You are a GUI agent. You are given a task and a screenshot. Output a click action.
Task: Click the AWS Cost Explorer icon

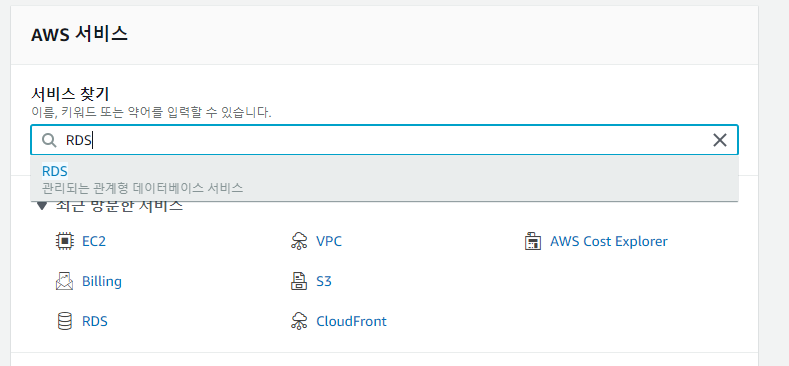click(x=532, y=241)
